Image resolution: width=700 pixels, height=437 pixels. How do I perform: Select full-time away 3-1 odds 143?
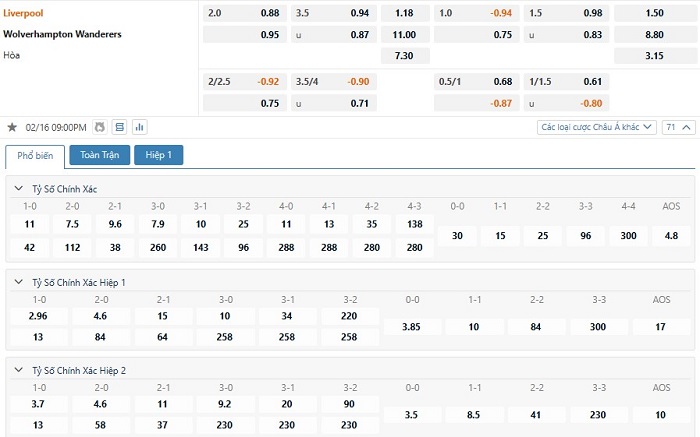point(201,247)
